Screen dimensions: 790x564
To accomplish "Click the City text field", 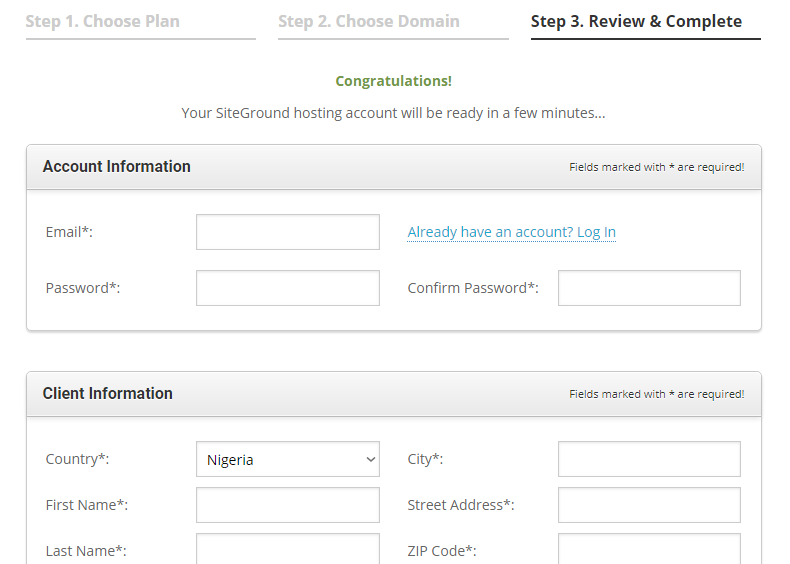I will point(649,460).
